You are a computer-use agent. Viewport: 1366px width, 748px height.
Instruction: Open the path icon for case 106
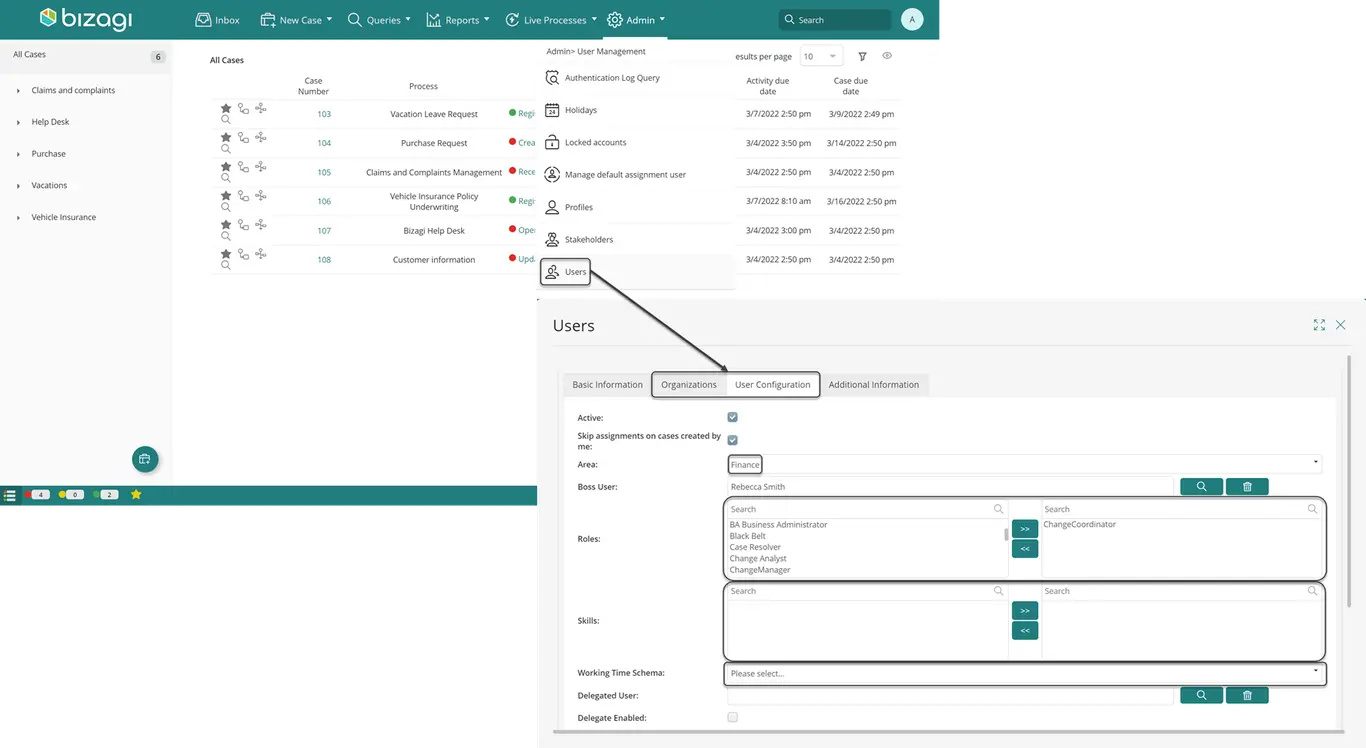(243, 195)
